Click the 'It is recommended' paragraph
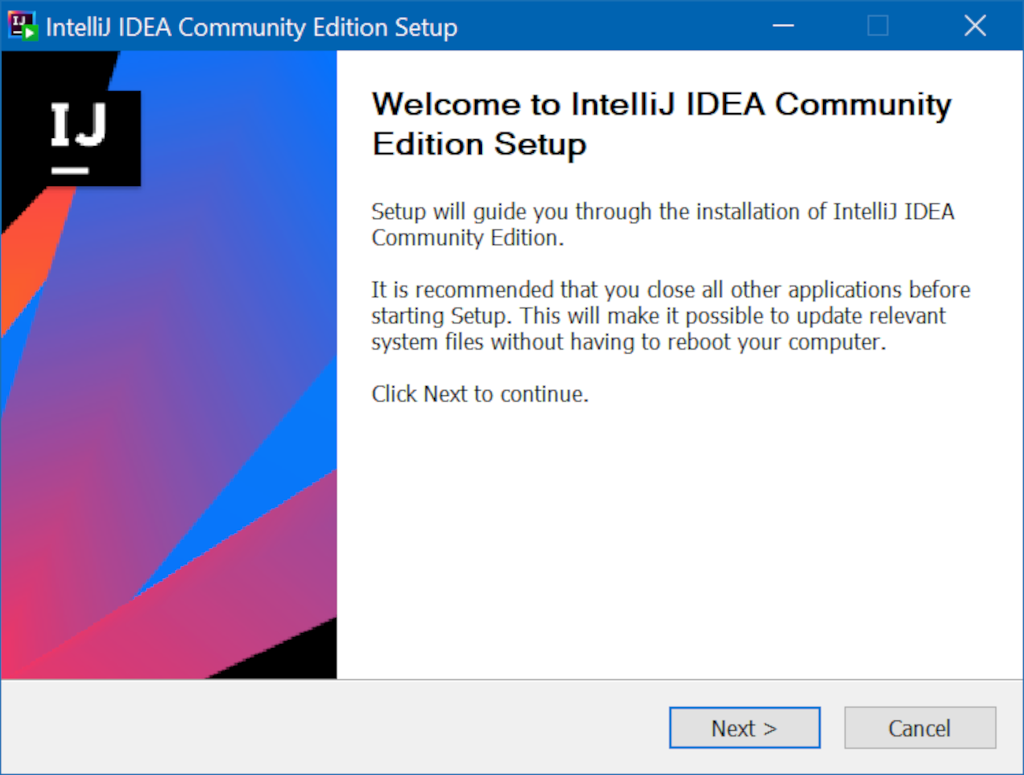Image resolution: width=1024 pixels, height=775 pixels. pyautogui.click(x=671, y=316)
